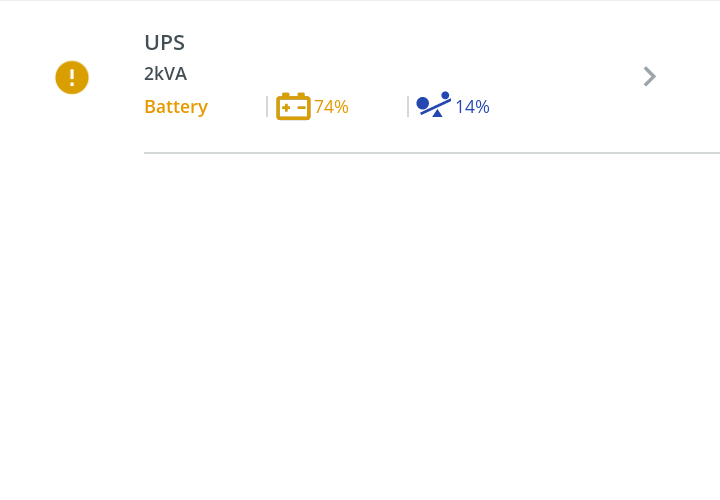
Task: Click separator before the load icon
Action: pyautogui.click(x=408, y=107)
